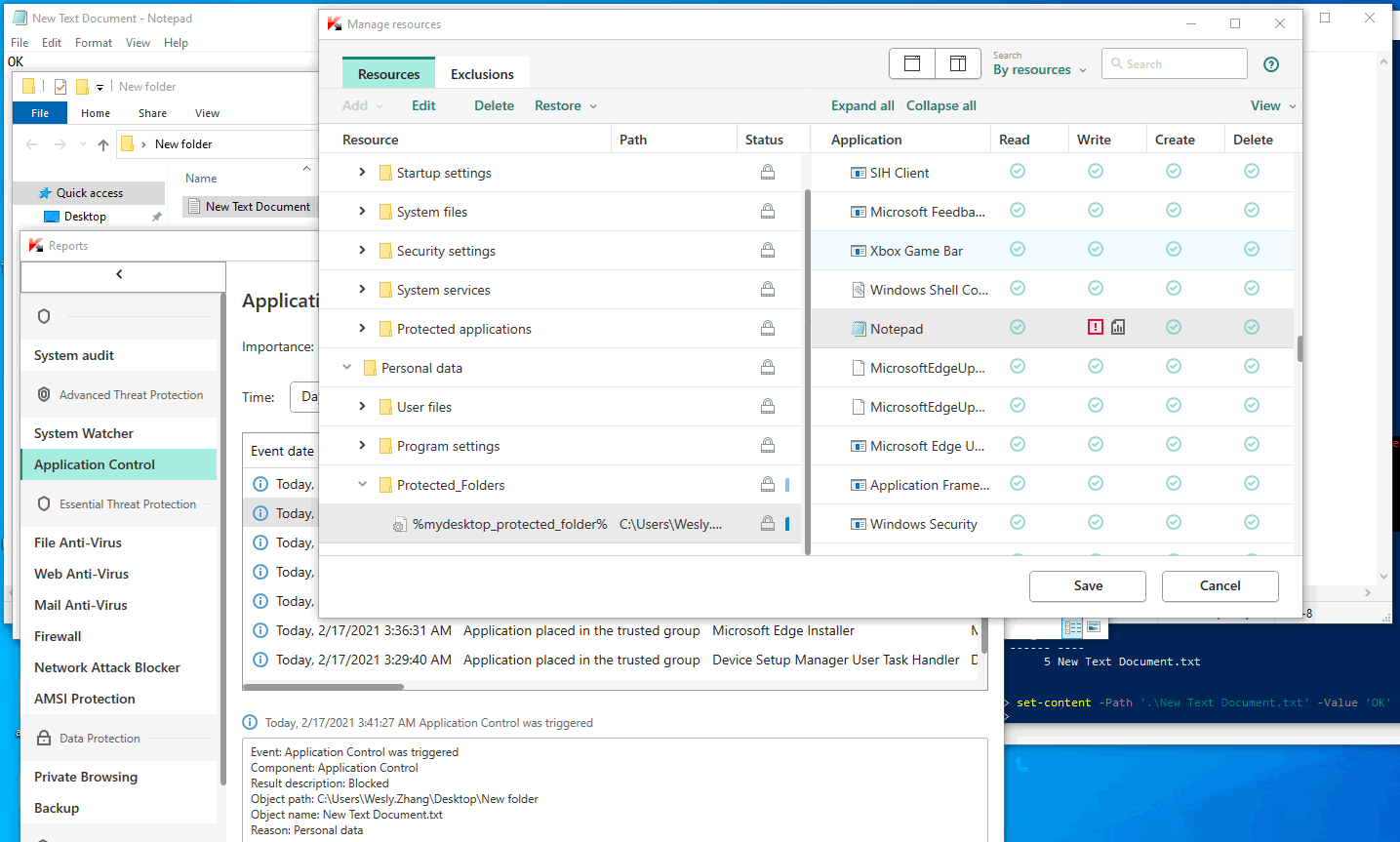
Task: Click the Save button
Action: point(1088,585)
